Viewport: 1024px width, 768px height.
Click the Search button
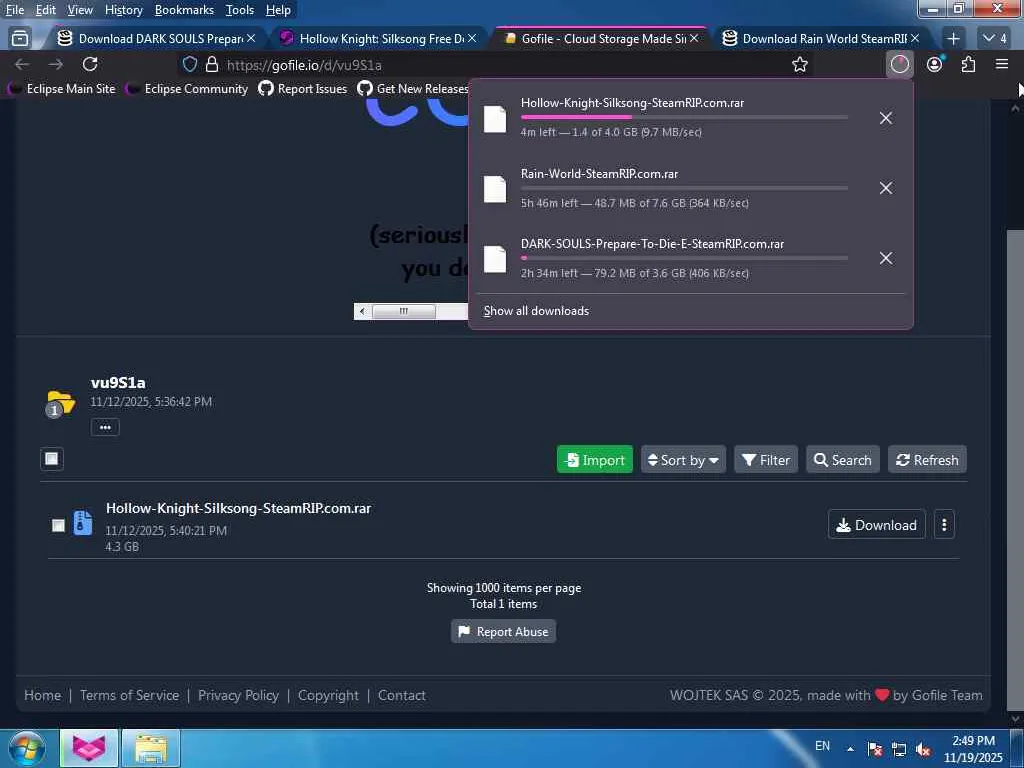pos(842,460)
